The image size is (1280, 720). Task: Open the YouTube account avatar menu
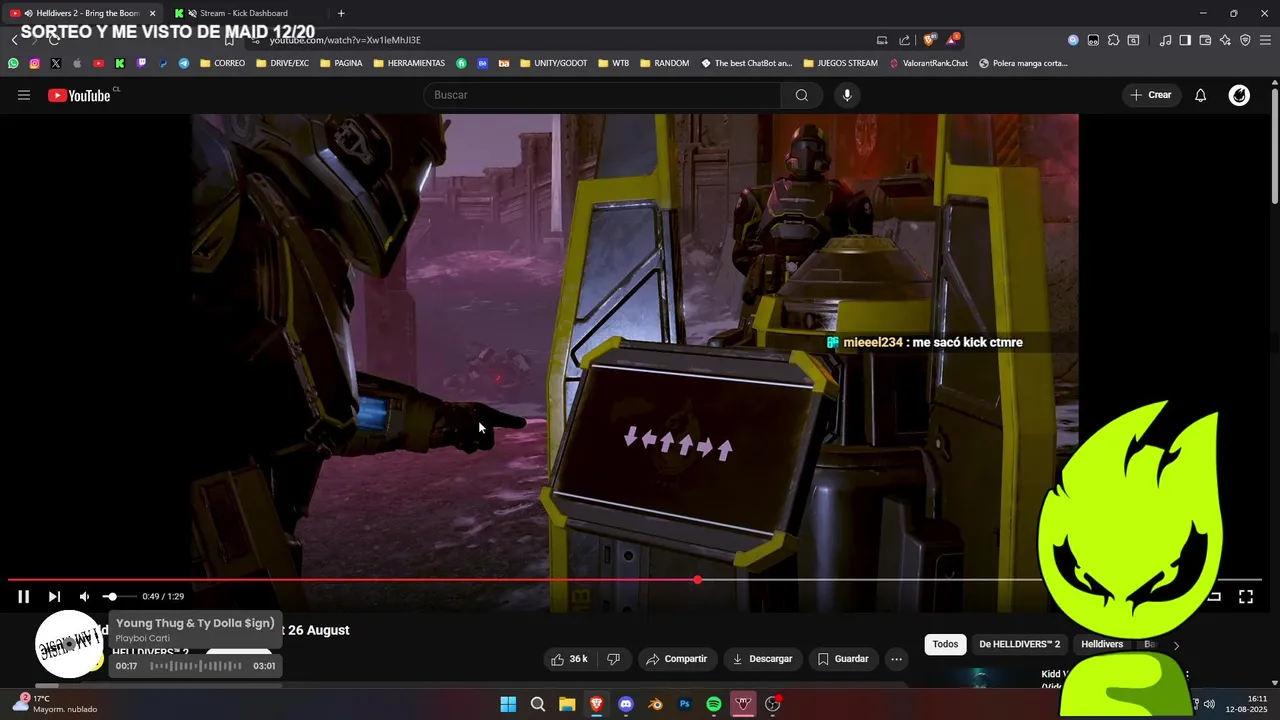[1239, 95]
